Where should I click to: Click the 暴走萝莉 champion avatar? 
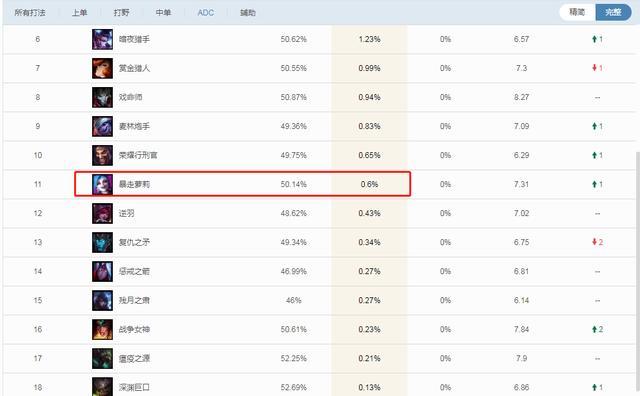(x=102, y=184)
